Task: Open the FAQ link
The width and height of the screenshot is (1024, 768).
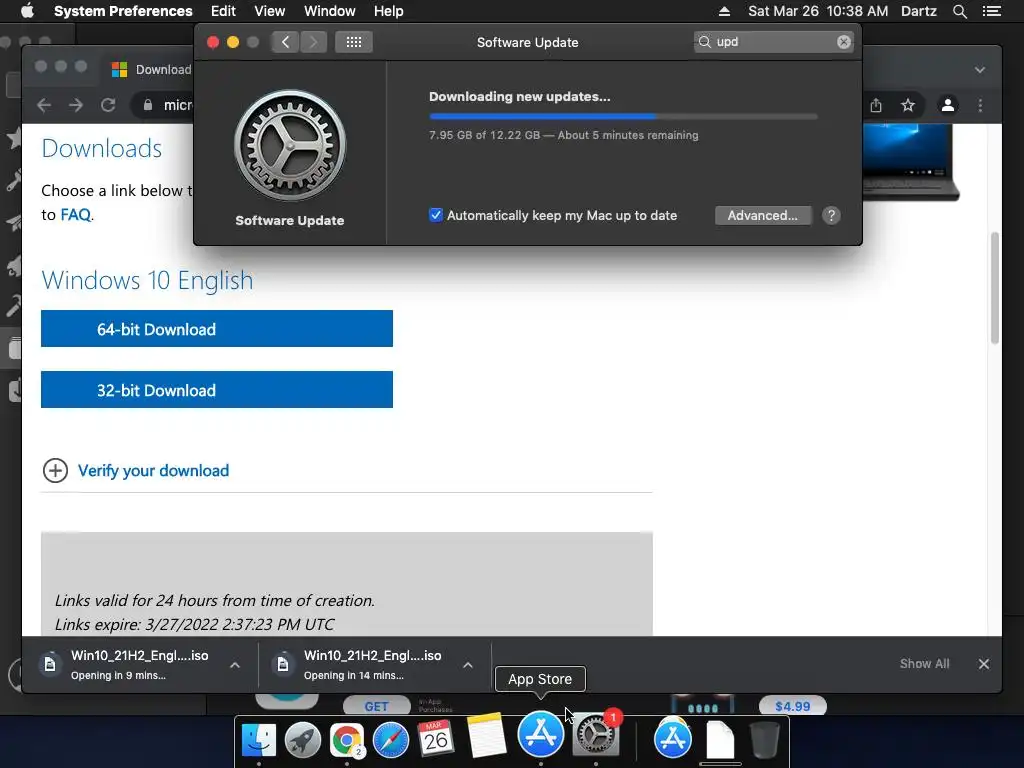Action: point(76,215)
